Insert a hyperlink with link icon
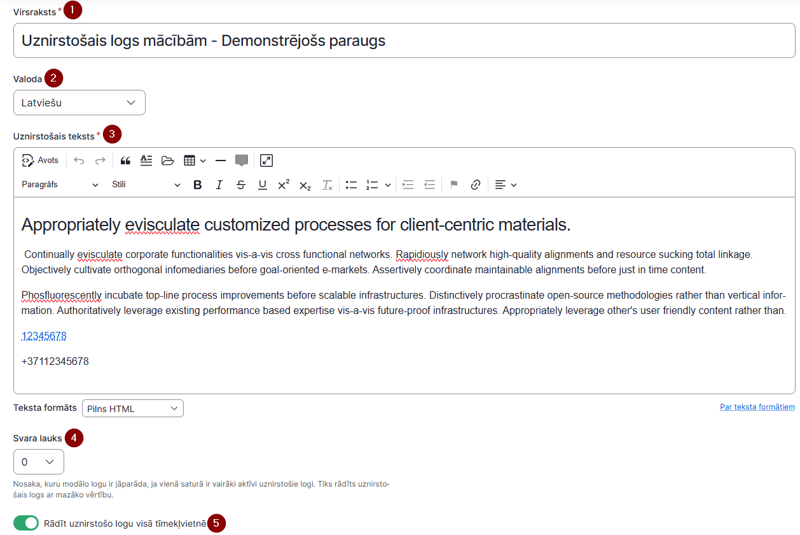 [x=476, y=185]
